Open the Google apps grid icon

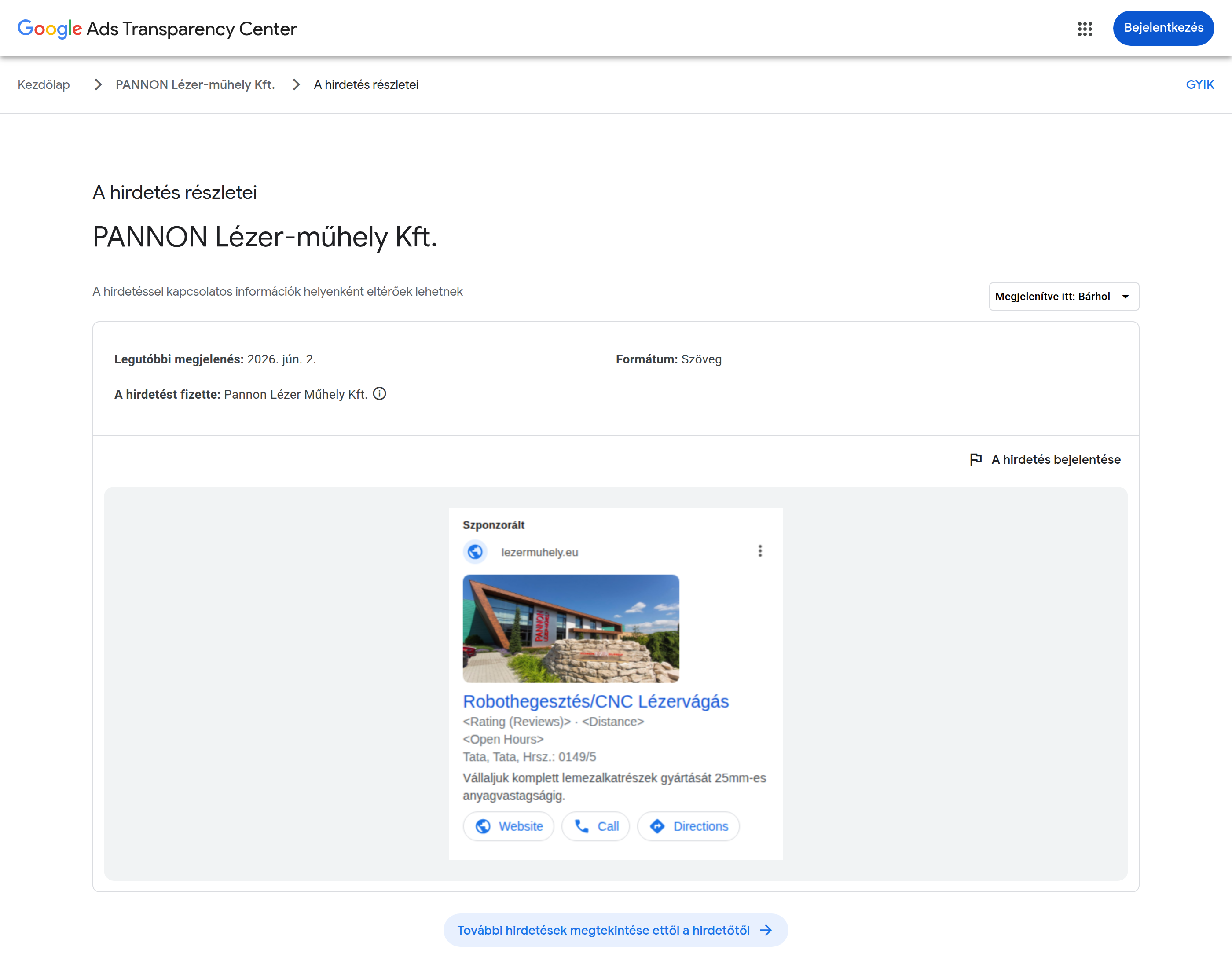(x=1084, y=28)
